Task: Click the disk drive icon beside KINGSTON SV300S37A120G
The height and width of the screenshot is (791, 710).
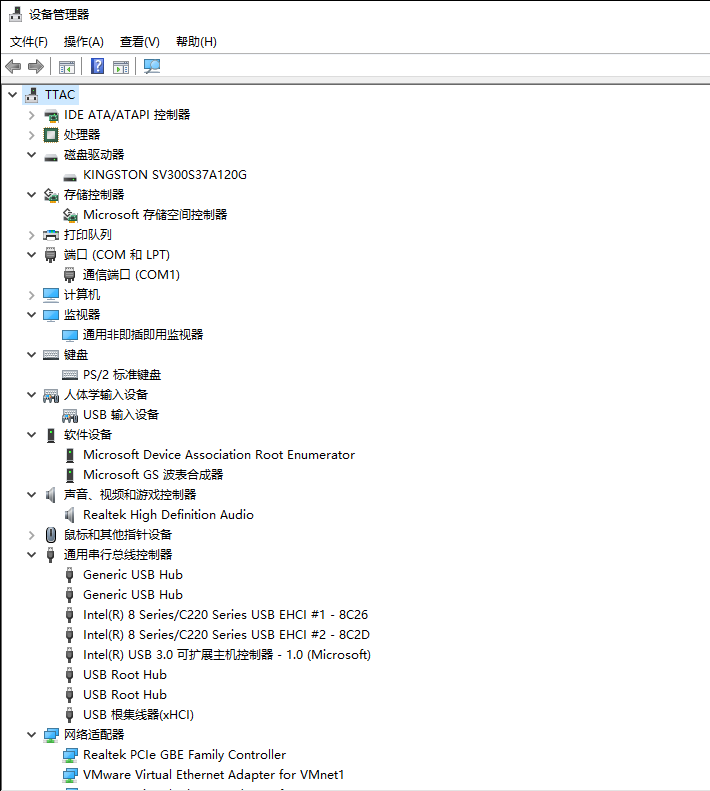Action: coord(70,177)
